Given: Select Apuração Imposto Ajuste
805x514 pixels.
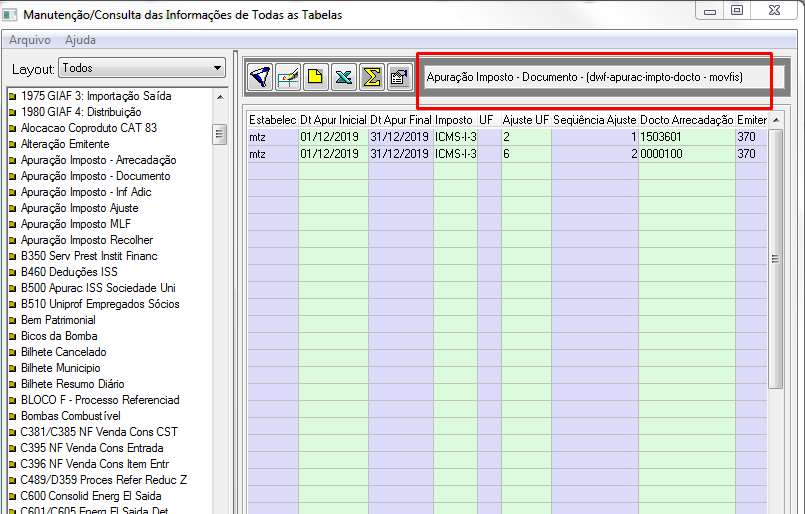Looking at the screenshot, I should pos(80,208).
